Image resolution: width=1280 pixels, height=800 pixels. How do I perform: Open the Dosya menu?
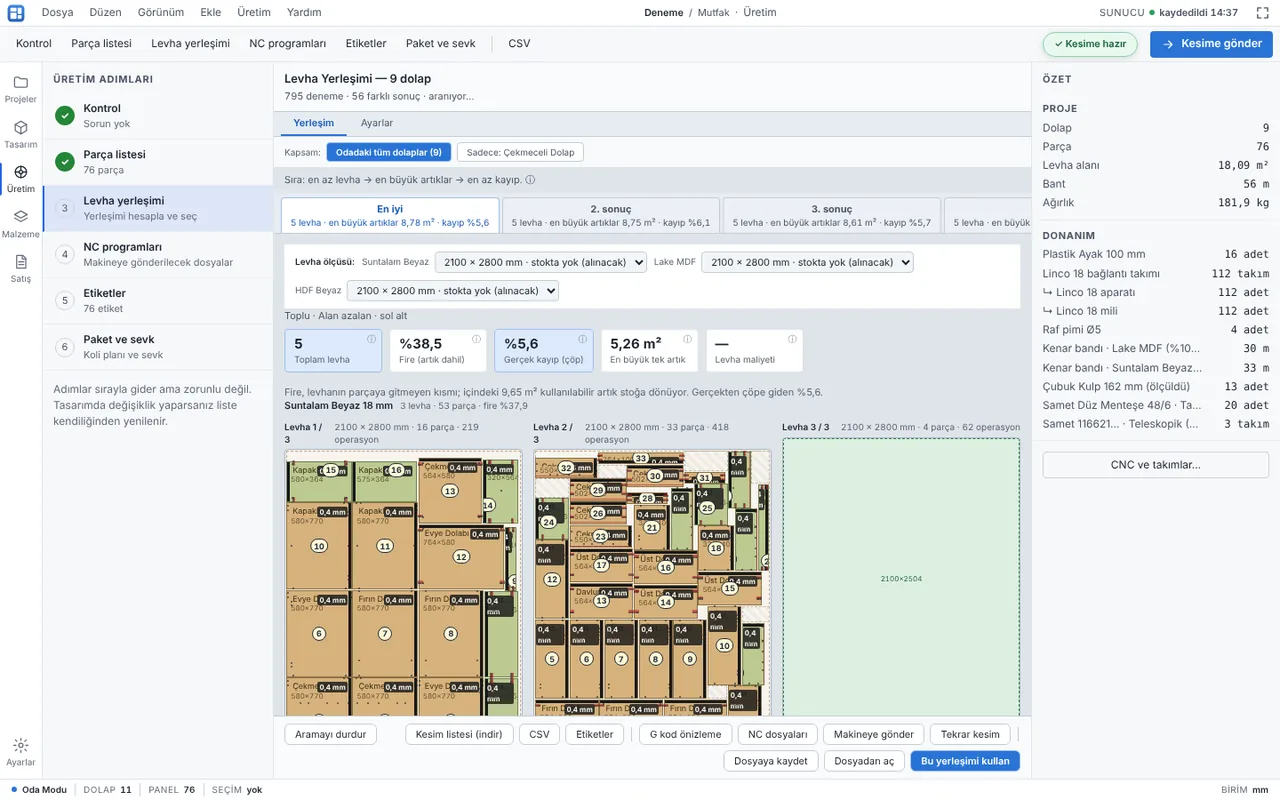pos(57,13)
